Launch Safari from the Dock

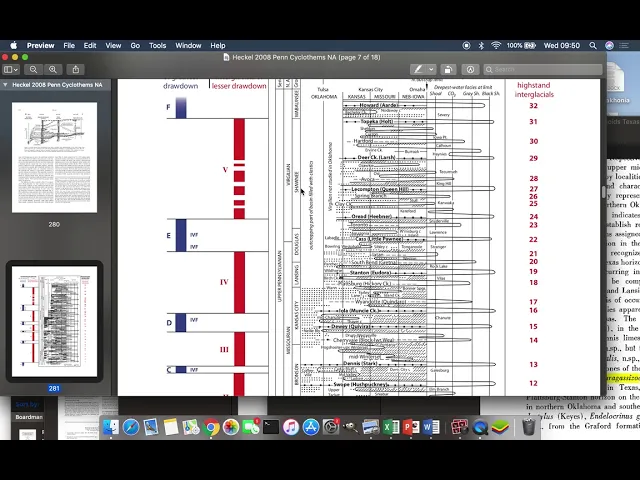click(131, 427)
